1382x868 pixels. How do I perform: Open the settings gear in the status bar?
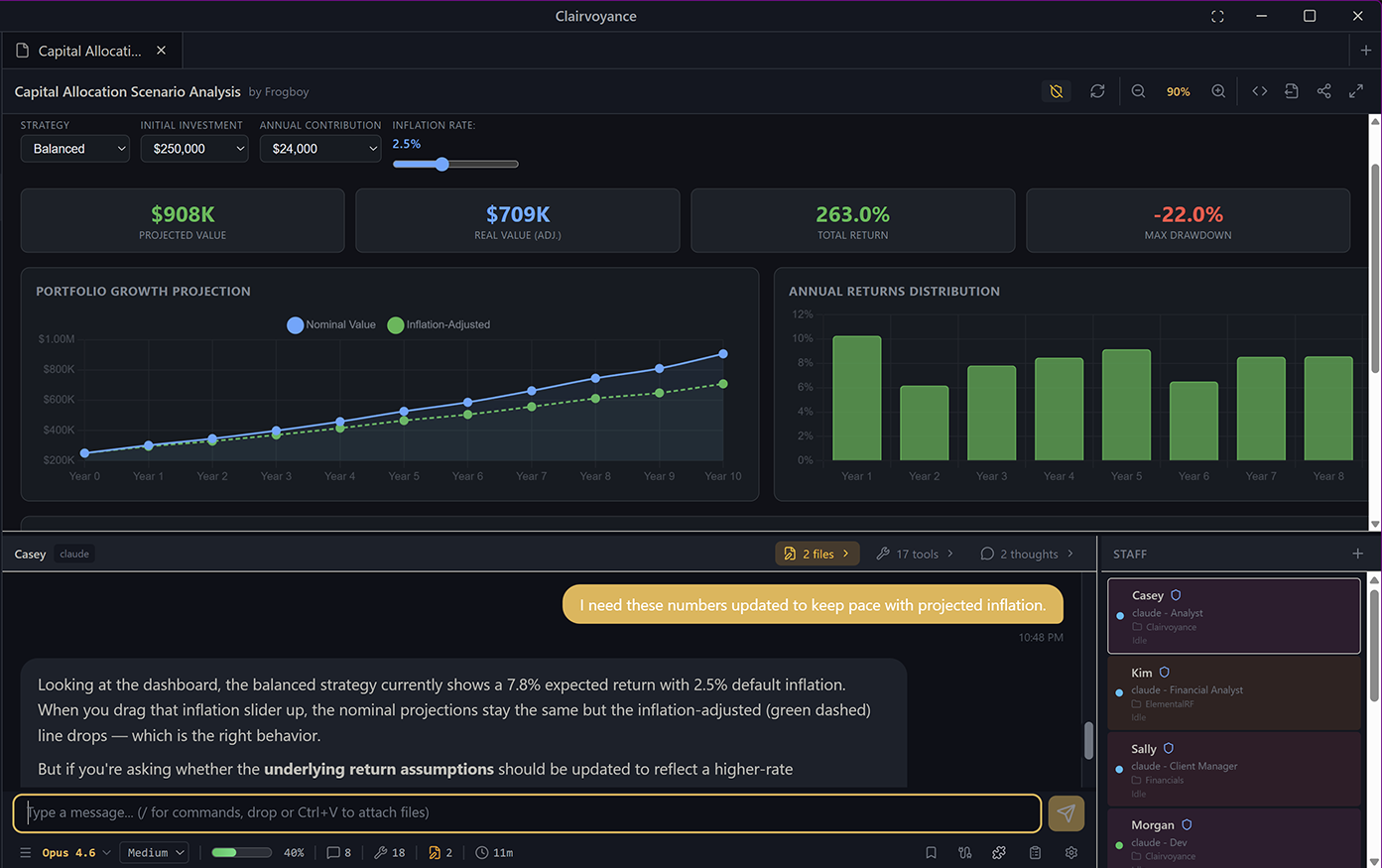pos(1071,853)
